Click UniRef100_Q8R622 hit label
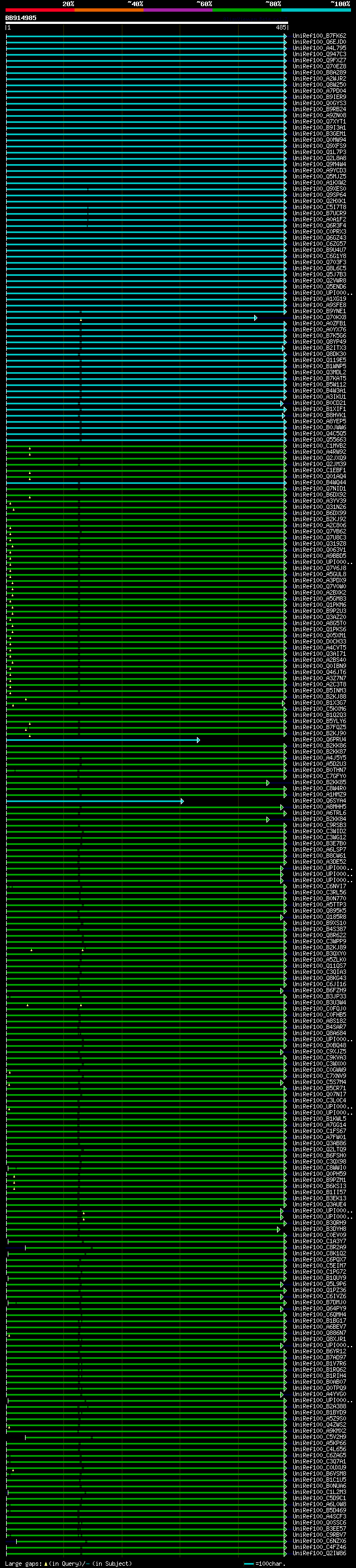Image resolution: width=356 pixels, height=1568 pixels. coord(319,936)
